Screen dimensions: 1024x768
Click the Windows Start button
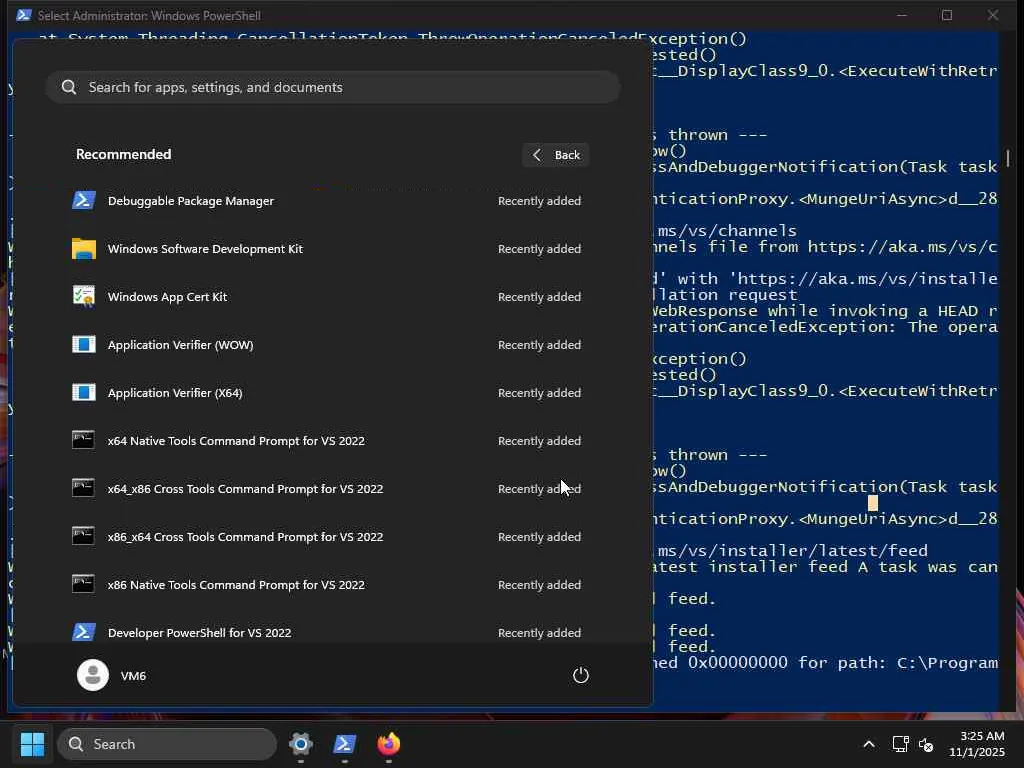32,744
